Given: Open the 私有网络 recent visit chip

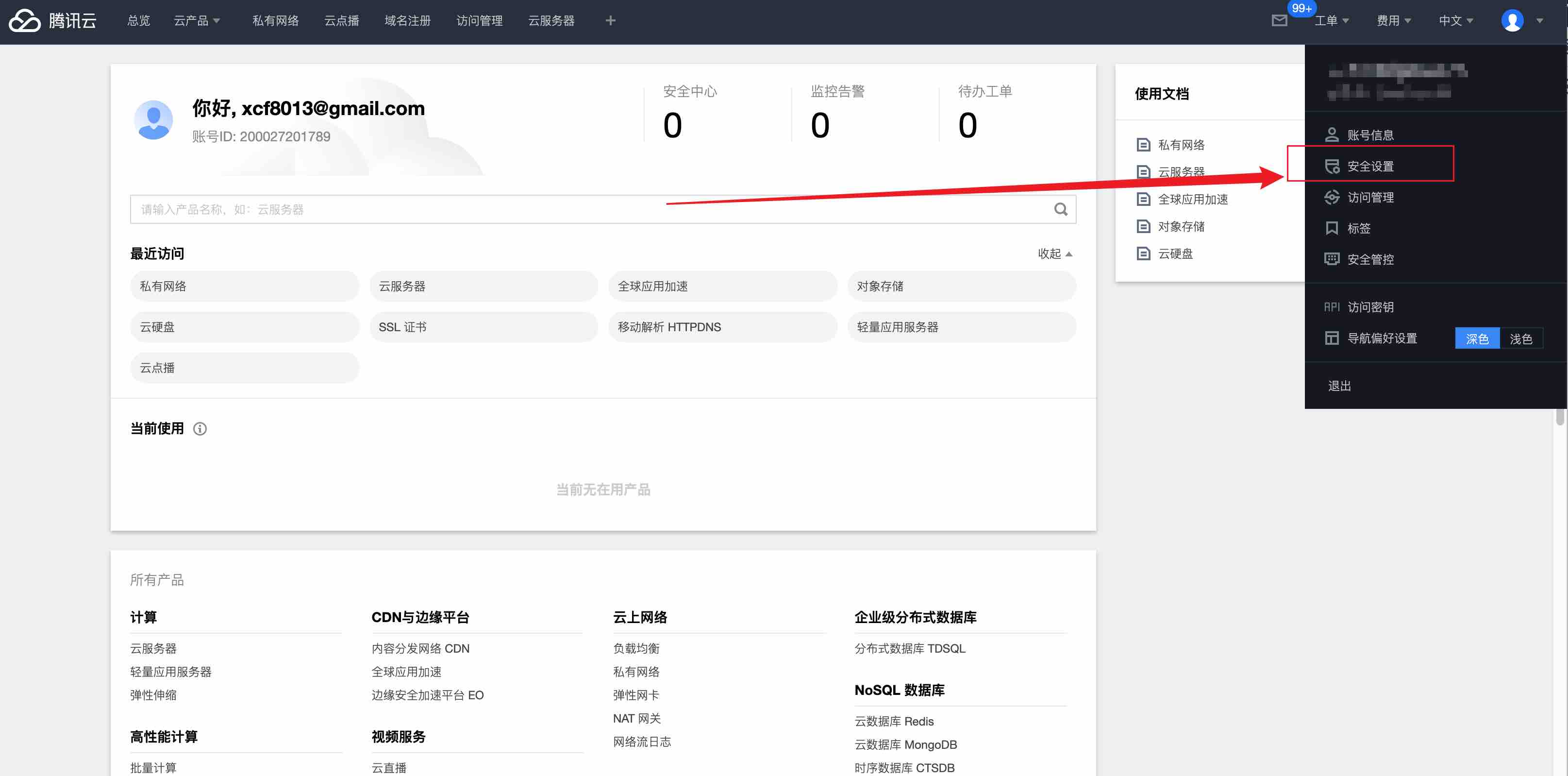Looking at the screenshot, I should [245, 287].
